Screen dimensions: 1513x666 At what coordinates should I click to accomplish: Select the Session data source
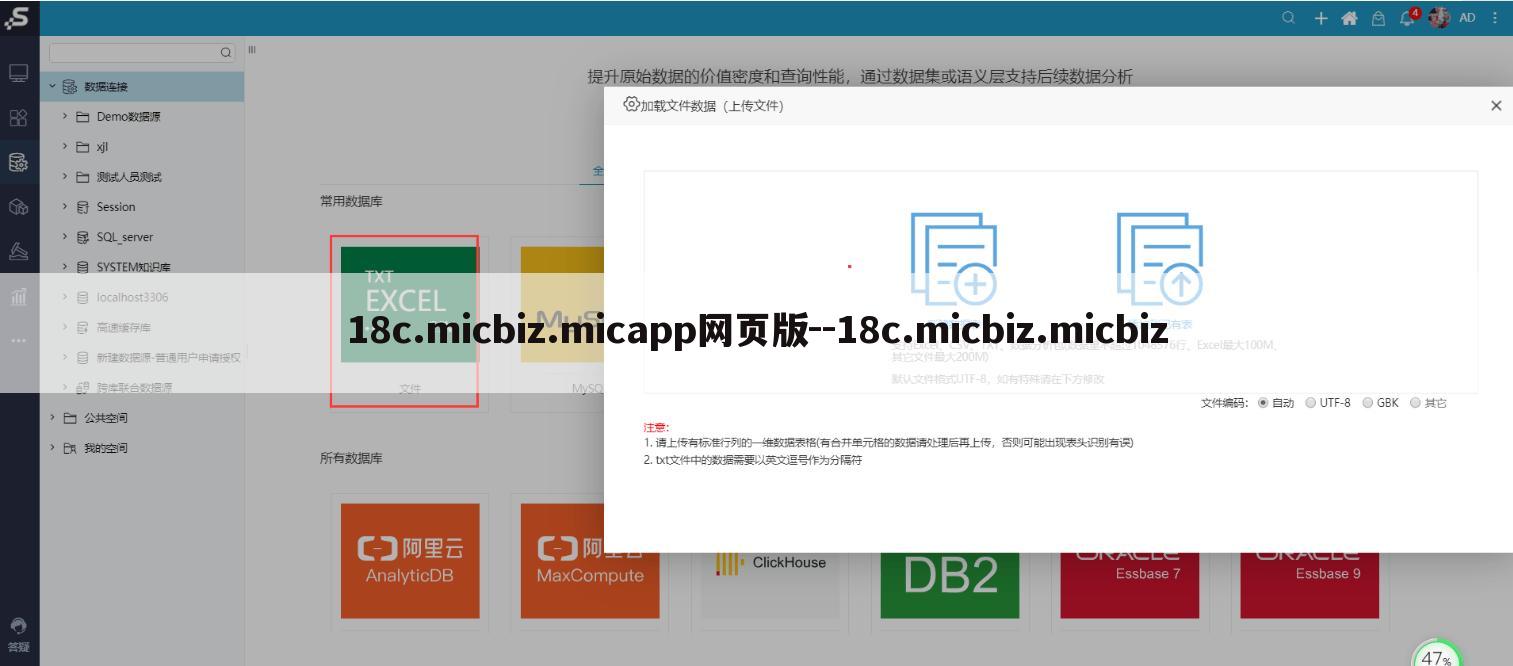click(116, 207)
